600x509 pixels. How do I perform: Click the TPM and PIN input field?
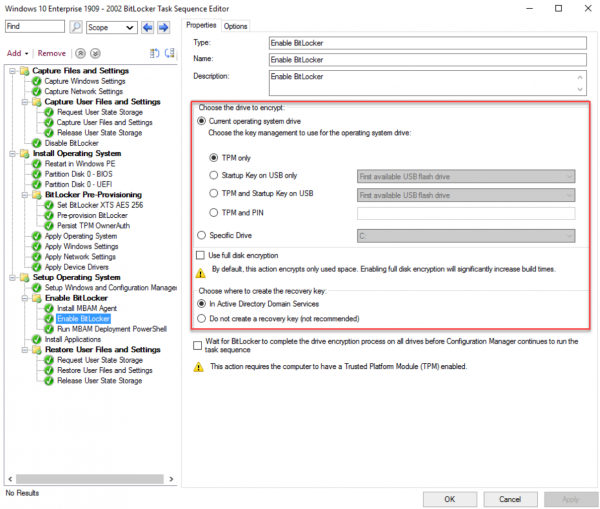466,213
